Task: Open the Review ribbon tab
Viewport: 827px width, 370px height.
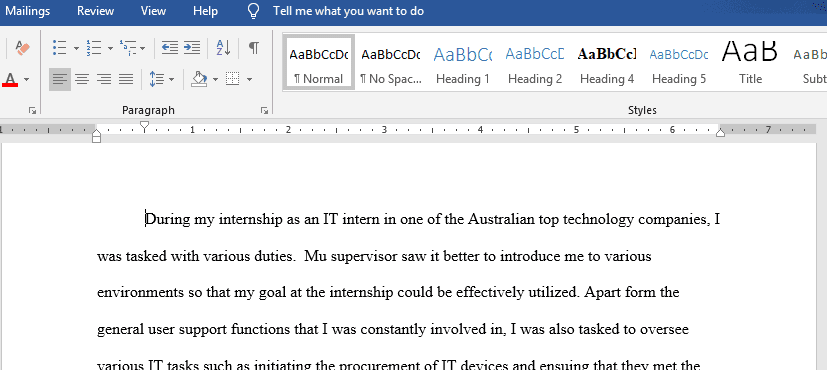Action: [x=95, y=11]
